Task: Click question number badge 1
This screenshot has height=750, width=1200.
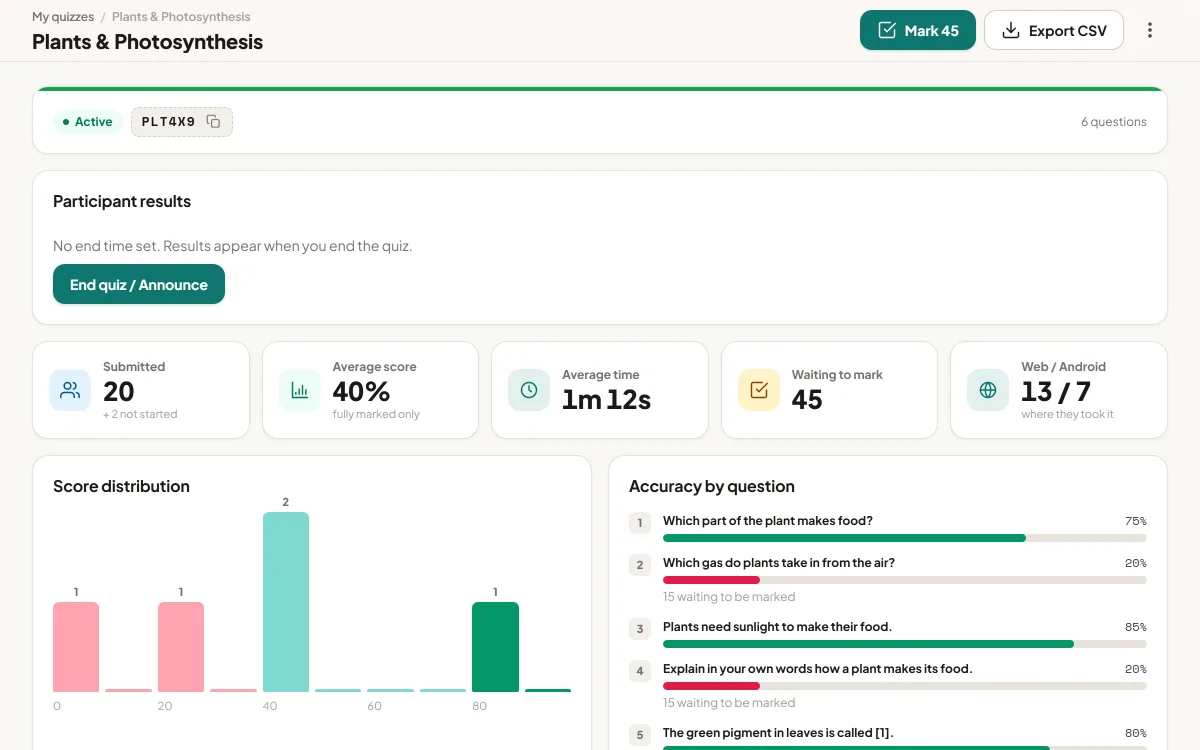Action: pos(640,523)
